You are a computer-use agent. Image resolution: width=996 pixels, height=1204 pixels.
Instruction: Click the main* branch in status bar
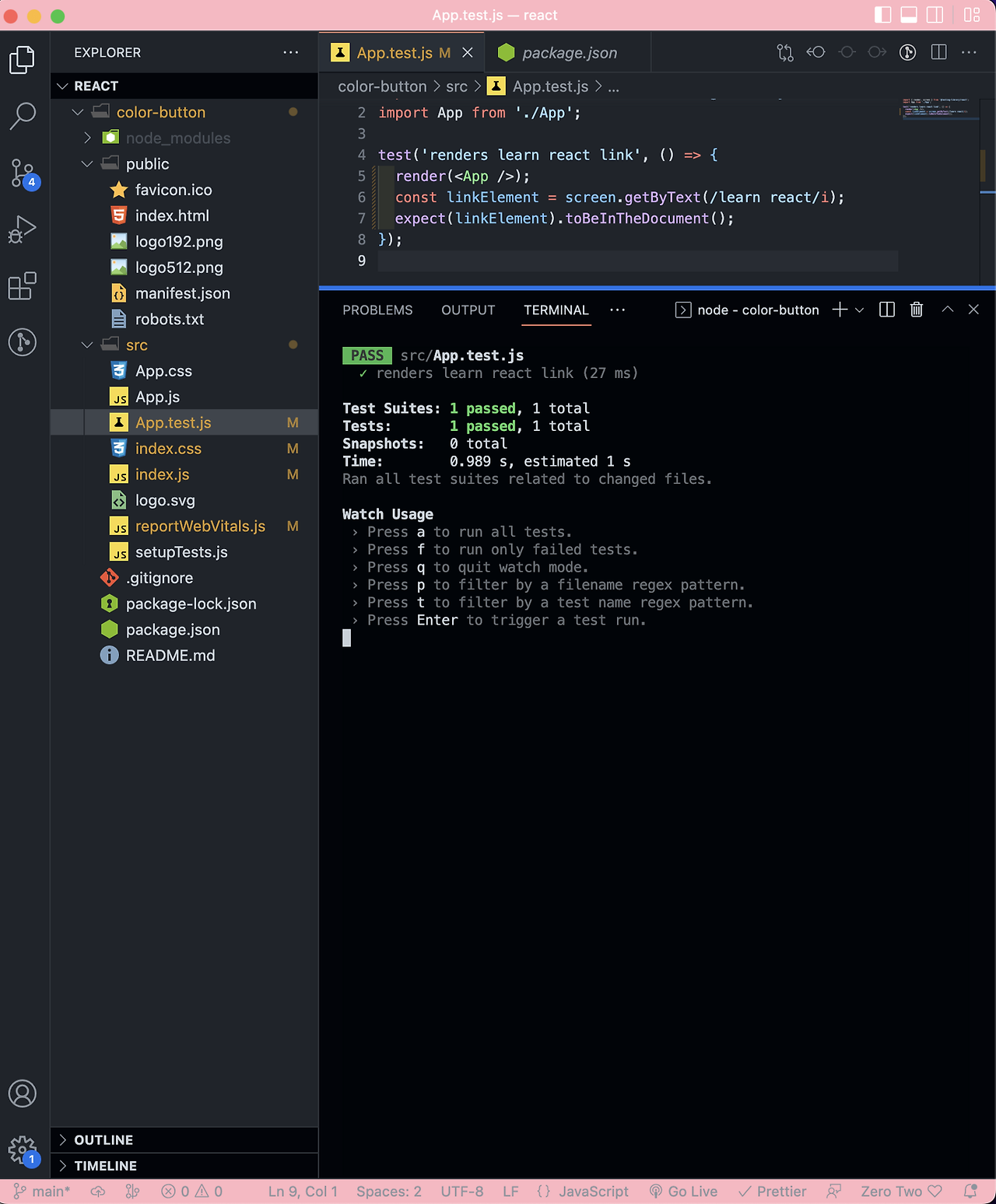coord(42,1192)
